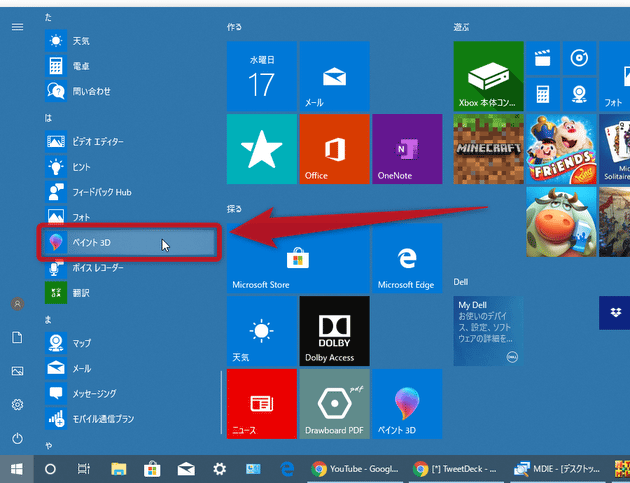Open the Dropbox tile
This screenshot has width=630, height=483.
[x=614, y=313]
